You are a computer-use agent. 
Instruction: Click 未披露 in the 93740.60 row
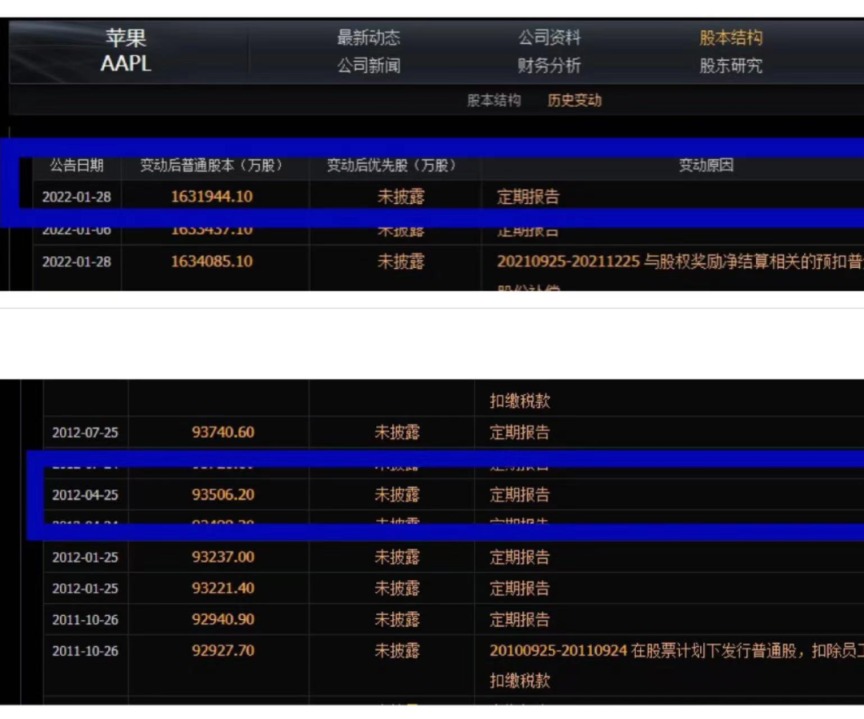[397, 432]
